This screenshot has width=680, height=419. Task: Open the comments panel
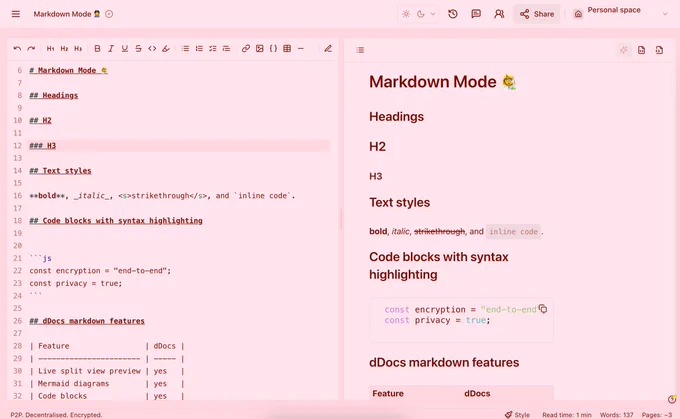(476, 14)
